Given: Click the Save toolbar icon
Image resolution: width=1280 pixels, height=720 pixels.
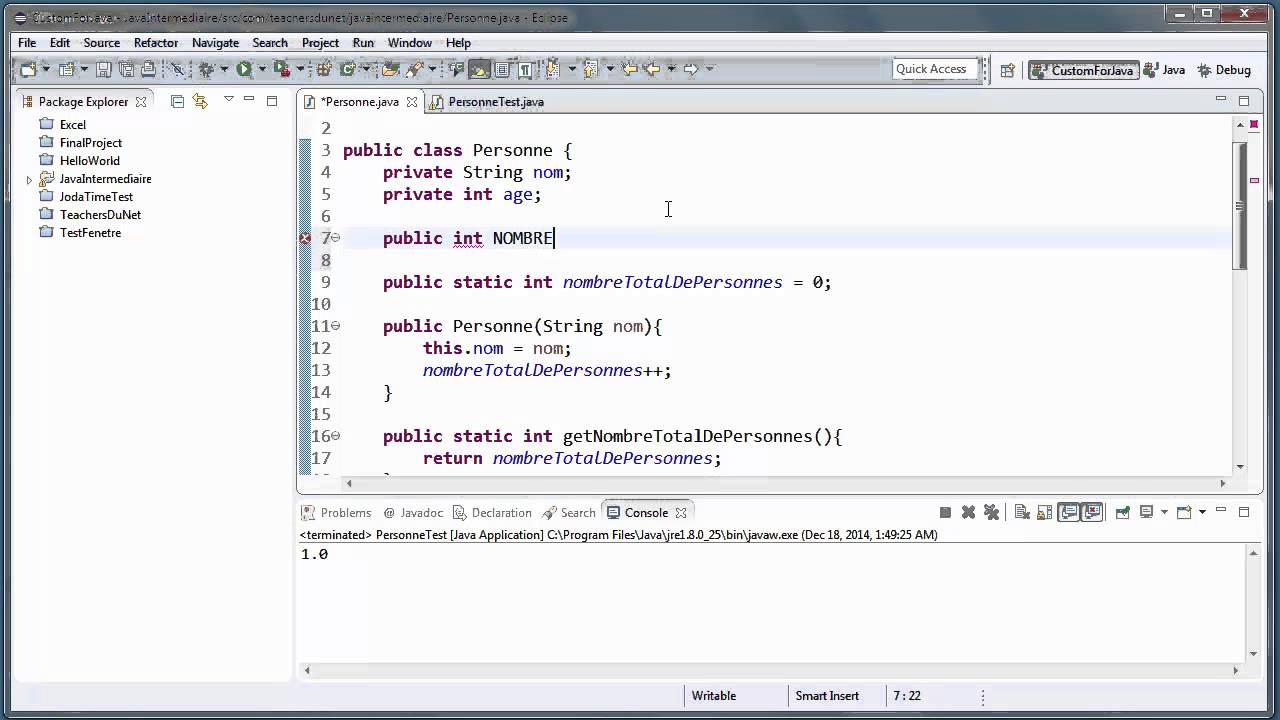Looking at the screenshot, I should tap(103, 69).
